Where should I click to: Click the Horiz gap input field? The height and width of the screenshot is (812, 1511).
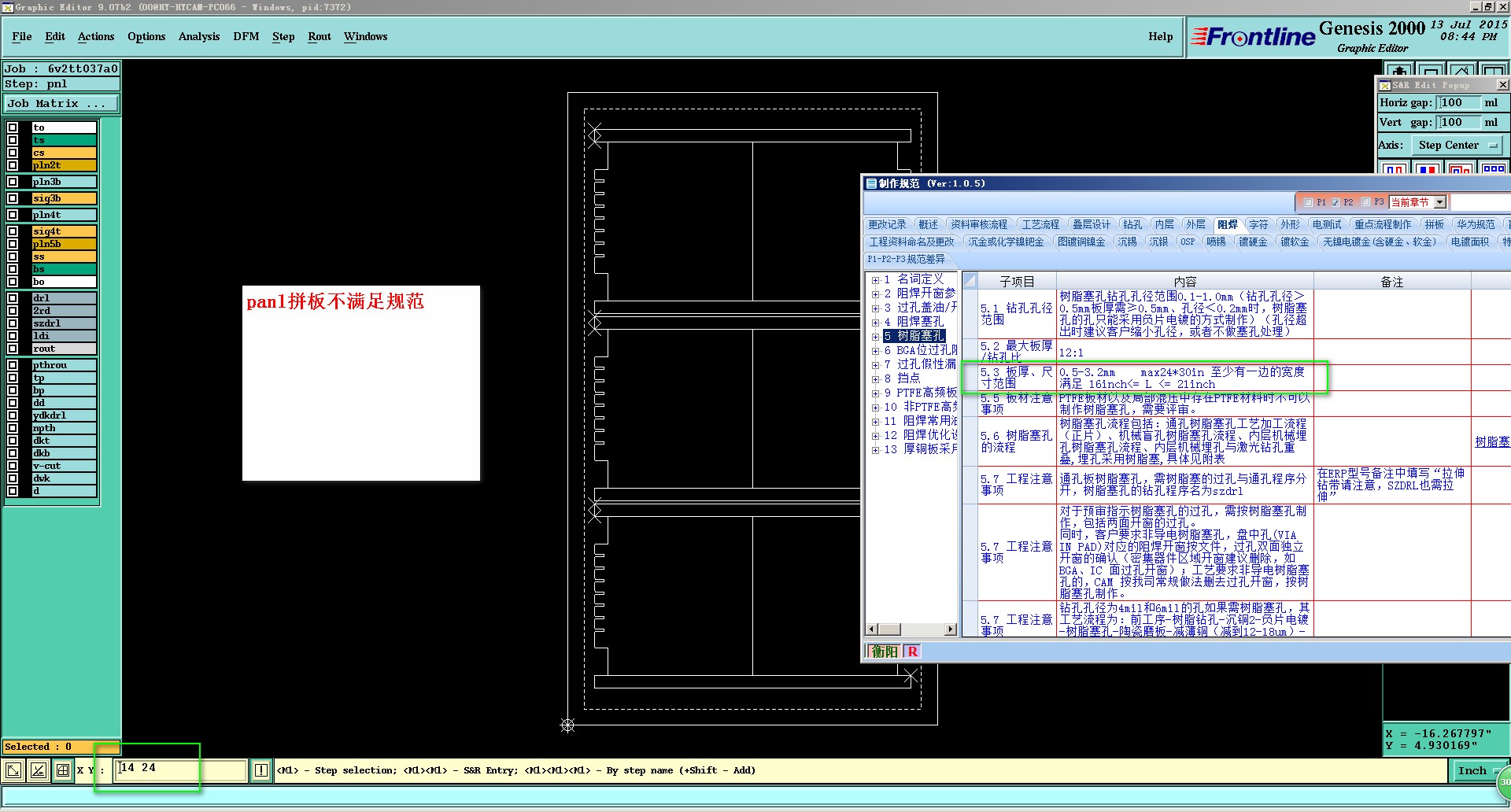[x=1457, y=103]
